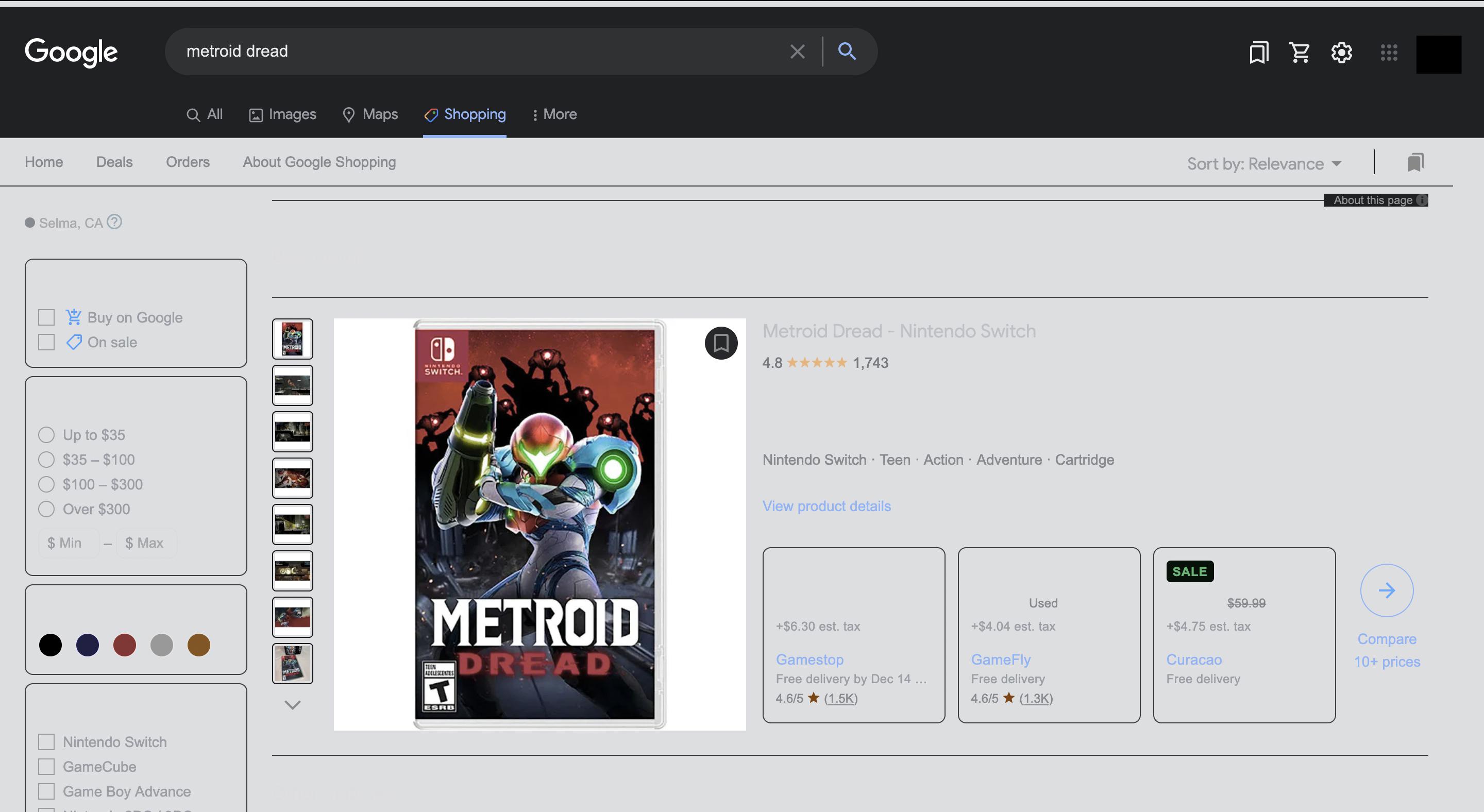The image size is (1484, 812).
Task: Choose the navy blue color filter swatch
Action: 88,645
